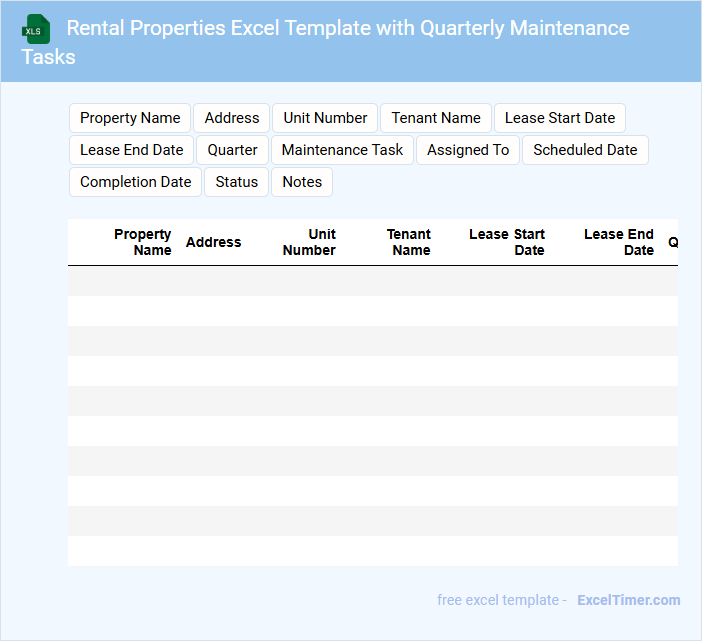
Task: Click the first empty table row
Action: coord(372,281)
